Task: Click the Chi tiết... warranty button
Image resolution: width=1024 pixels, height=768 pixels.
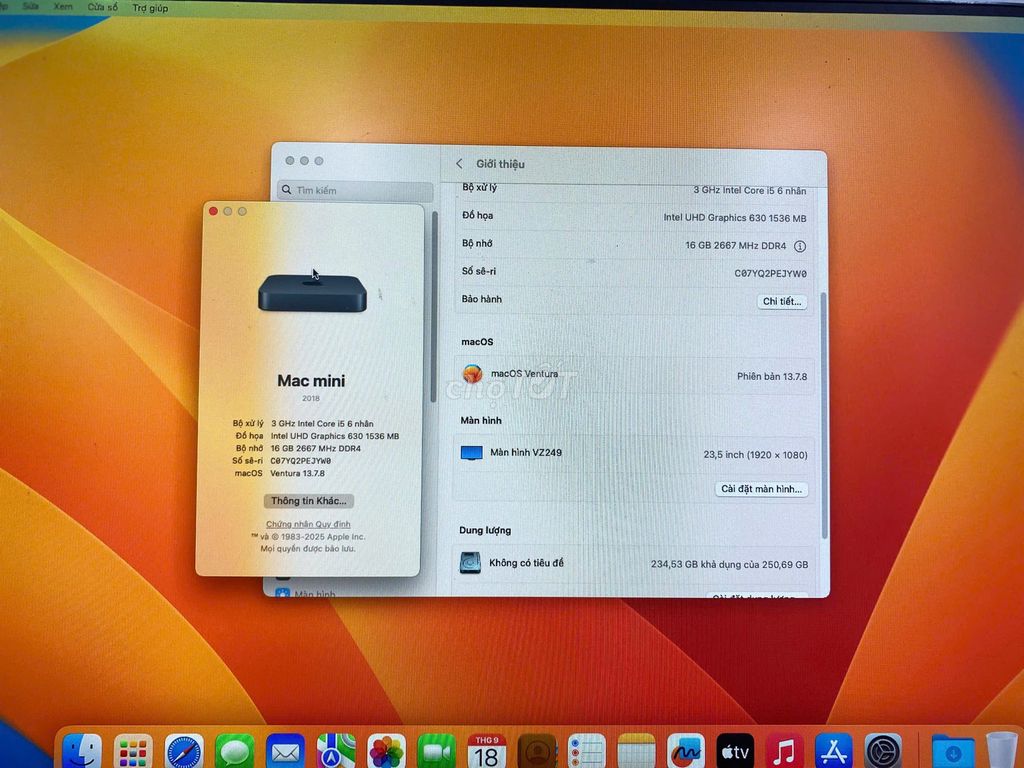Action: (x=782, y=302)
